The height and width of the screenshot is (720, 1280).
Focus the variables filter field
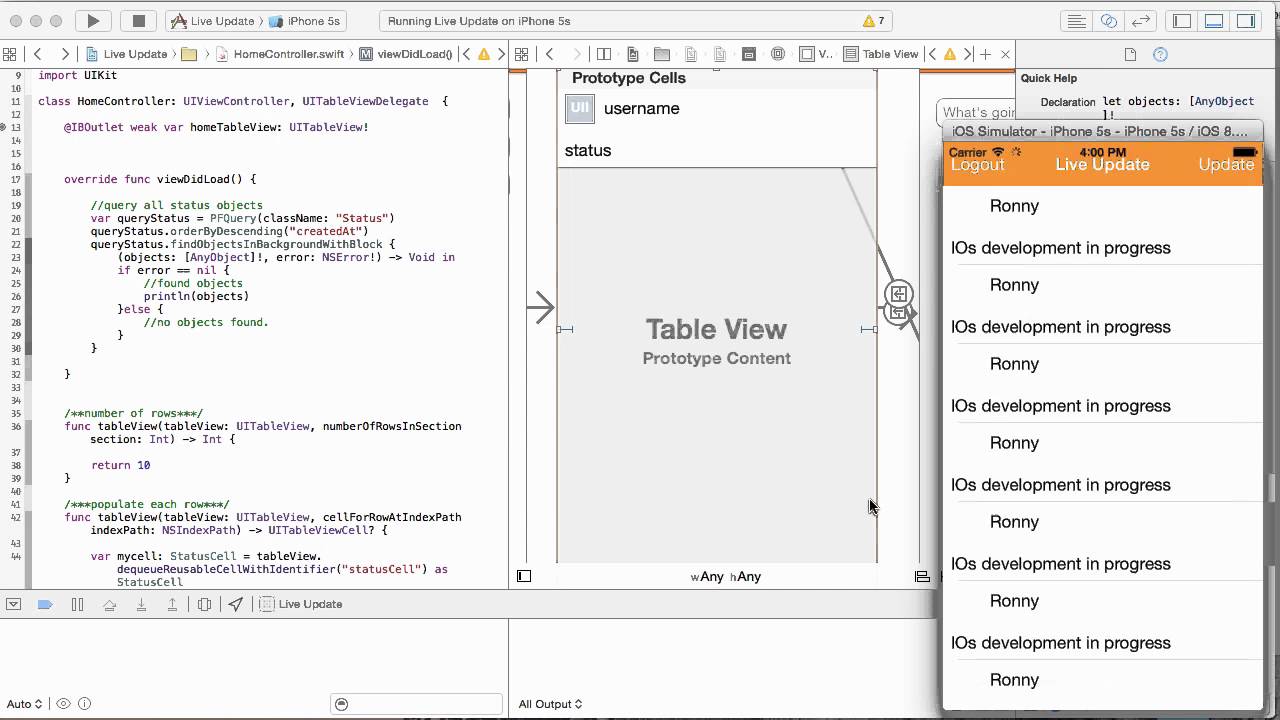coord(416,704)
